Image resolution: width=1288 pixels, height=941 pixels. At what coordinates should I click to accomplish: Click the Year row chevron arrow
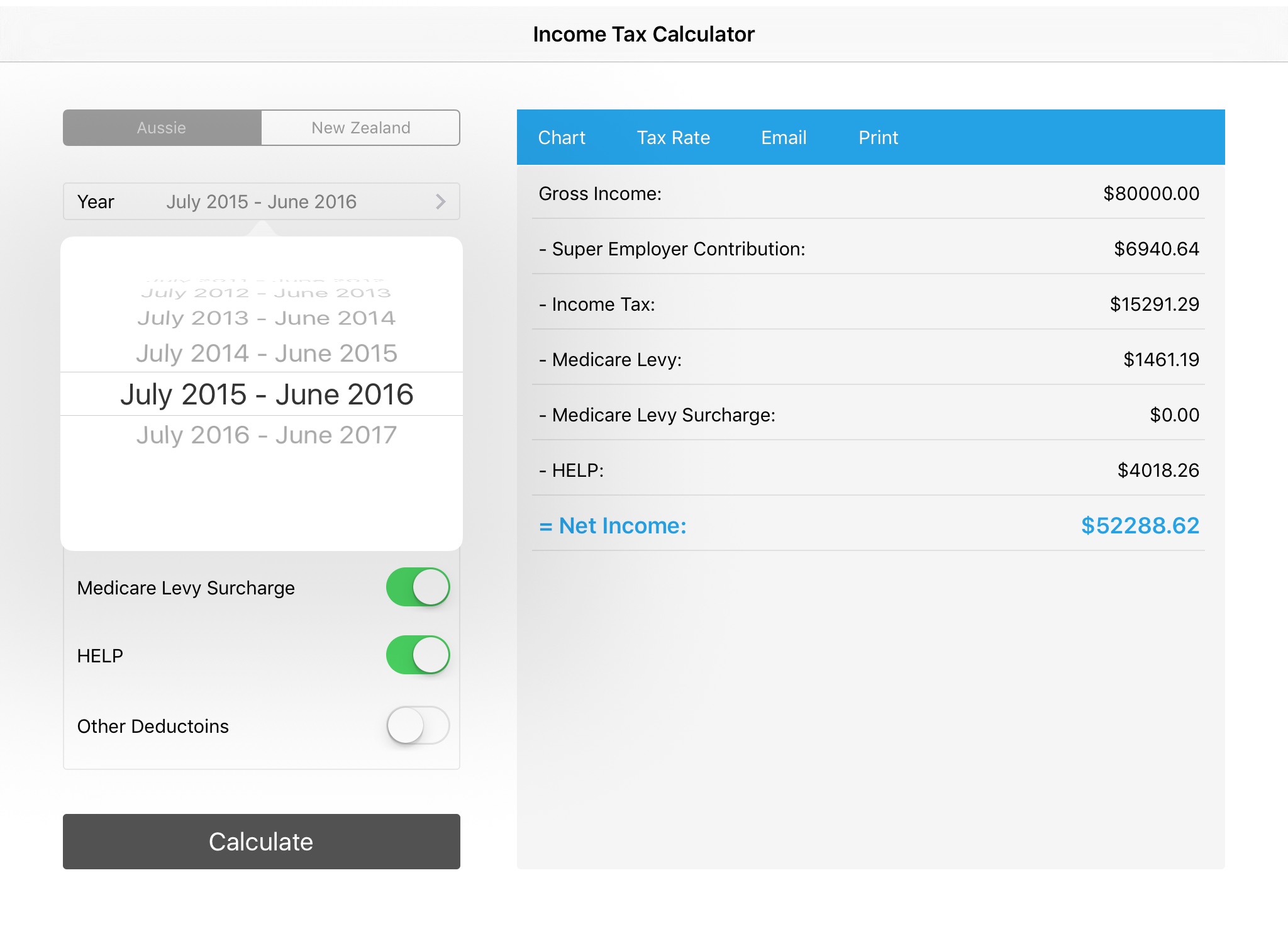(440, 201)
